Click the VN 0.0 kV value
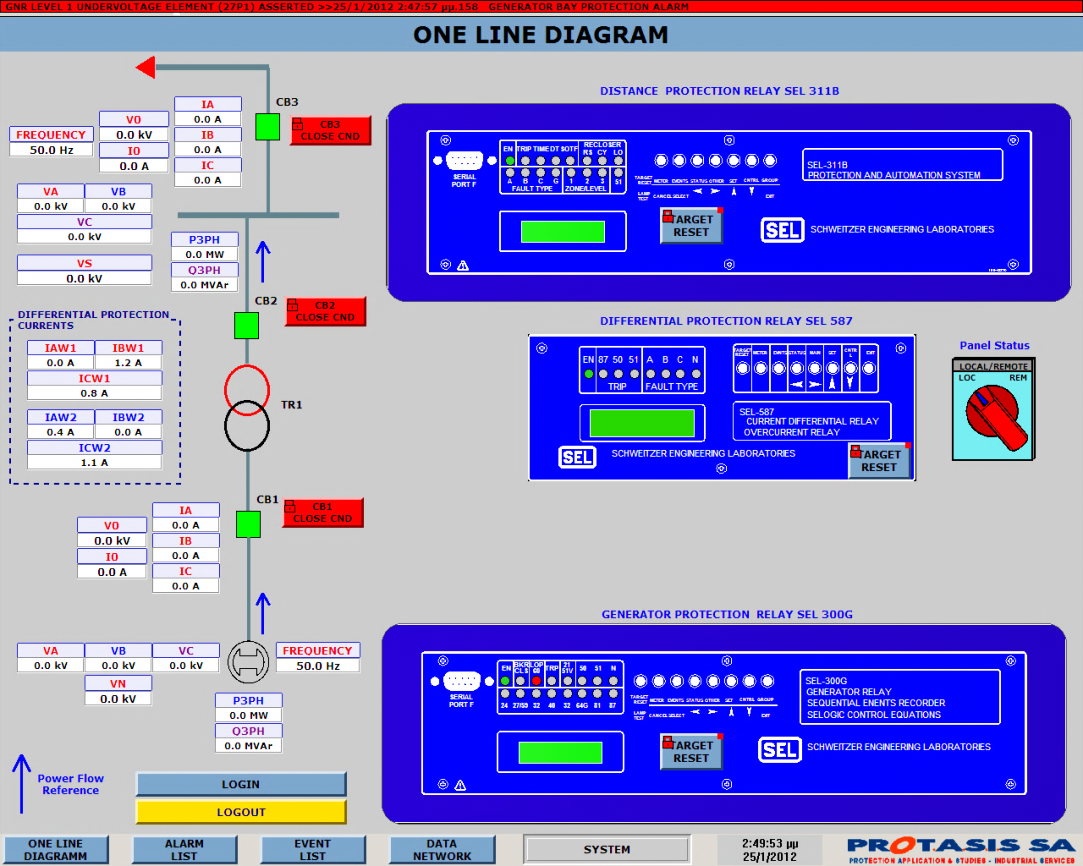The width and height of the screenshot is (1083, 866). coord(118,698)
